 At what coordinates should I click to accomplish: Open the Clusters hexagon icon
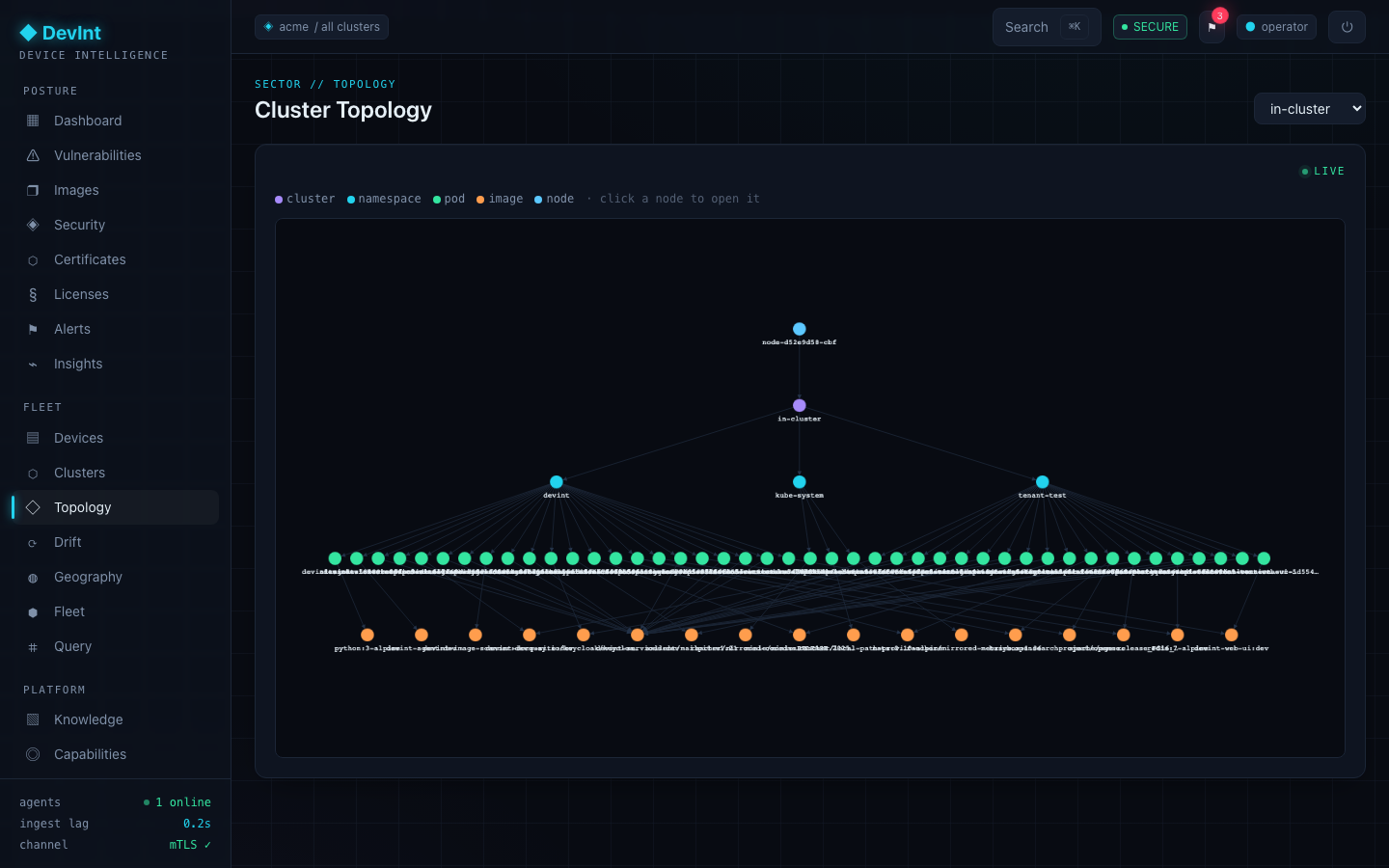pos(33,473)
